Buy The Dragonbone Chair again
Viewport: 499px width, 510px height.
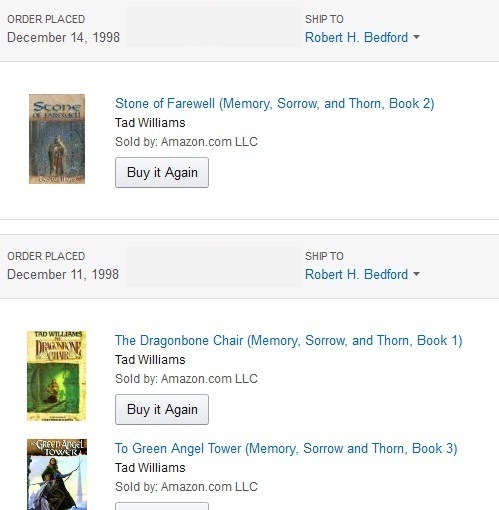(162, 410)
